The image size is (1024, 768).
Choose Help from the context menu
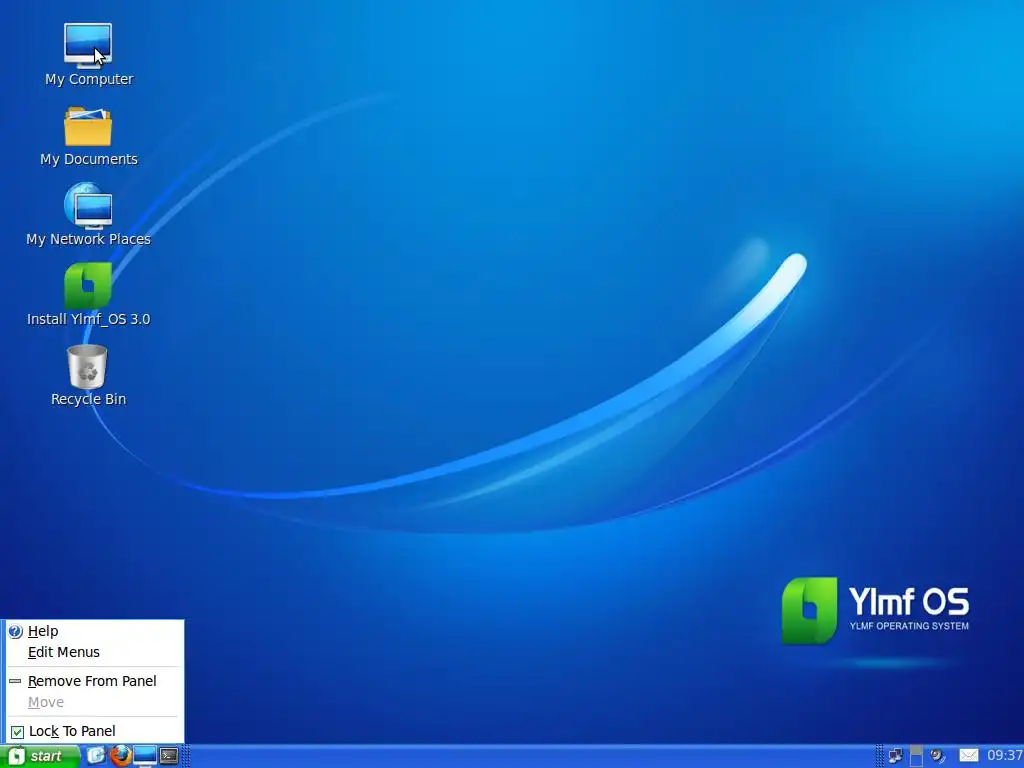pos(93,632)
